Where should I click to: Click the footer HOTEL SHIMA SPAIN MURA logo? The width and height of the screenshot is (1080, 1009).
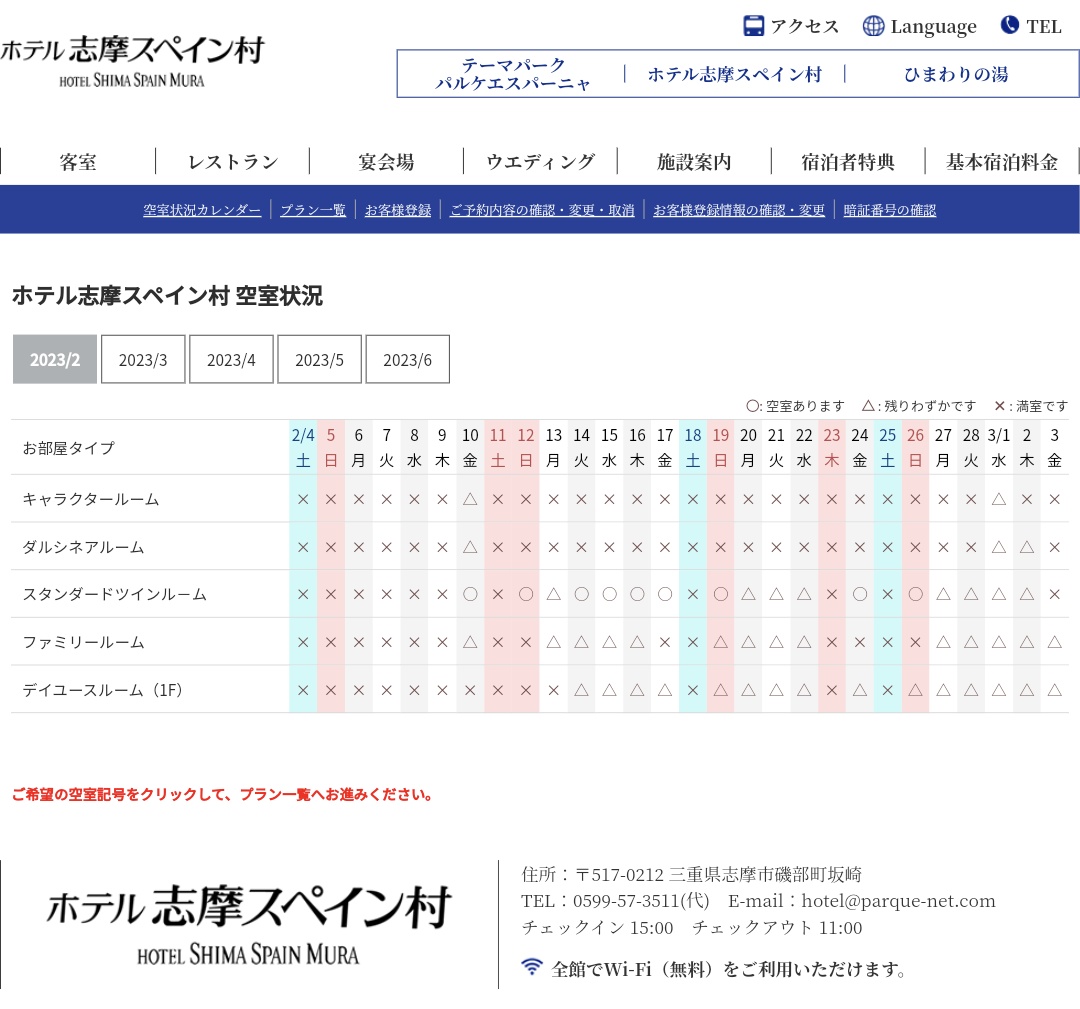point(248,925)
